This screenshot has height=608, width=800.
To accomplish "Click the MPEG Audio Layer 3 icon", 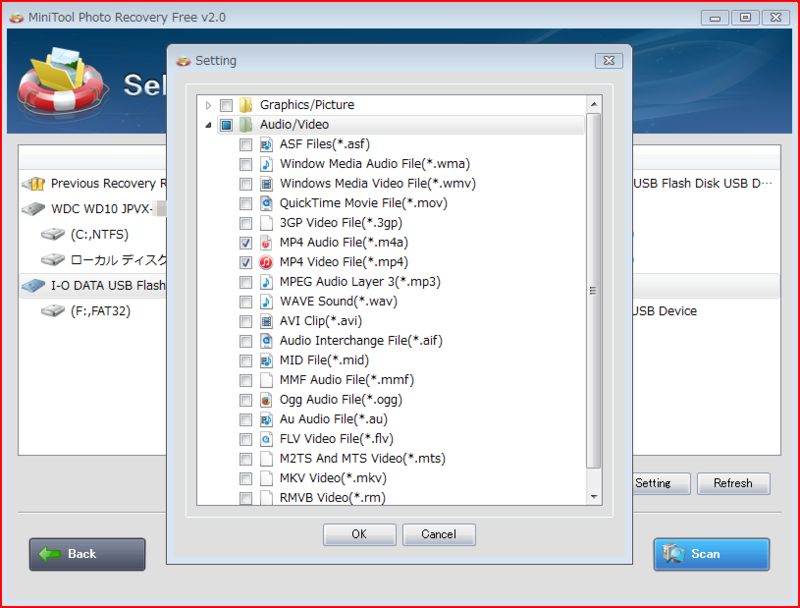I will click(266, 282).
